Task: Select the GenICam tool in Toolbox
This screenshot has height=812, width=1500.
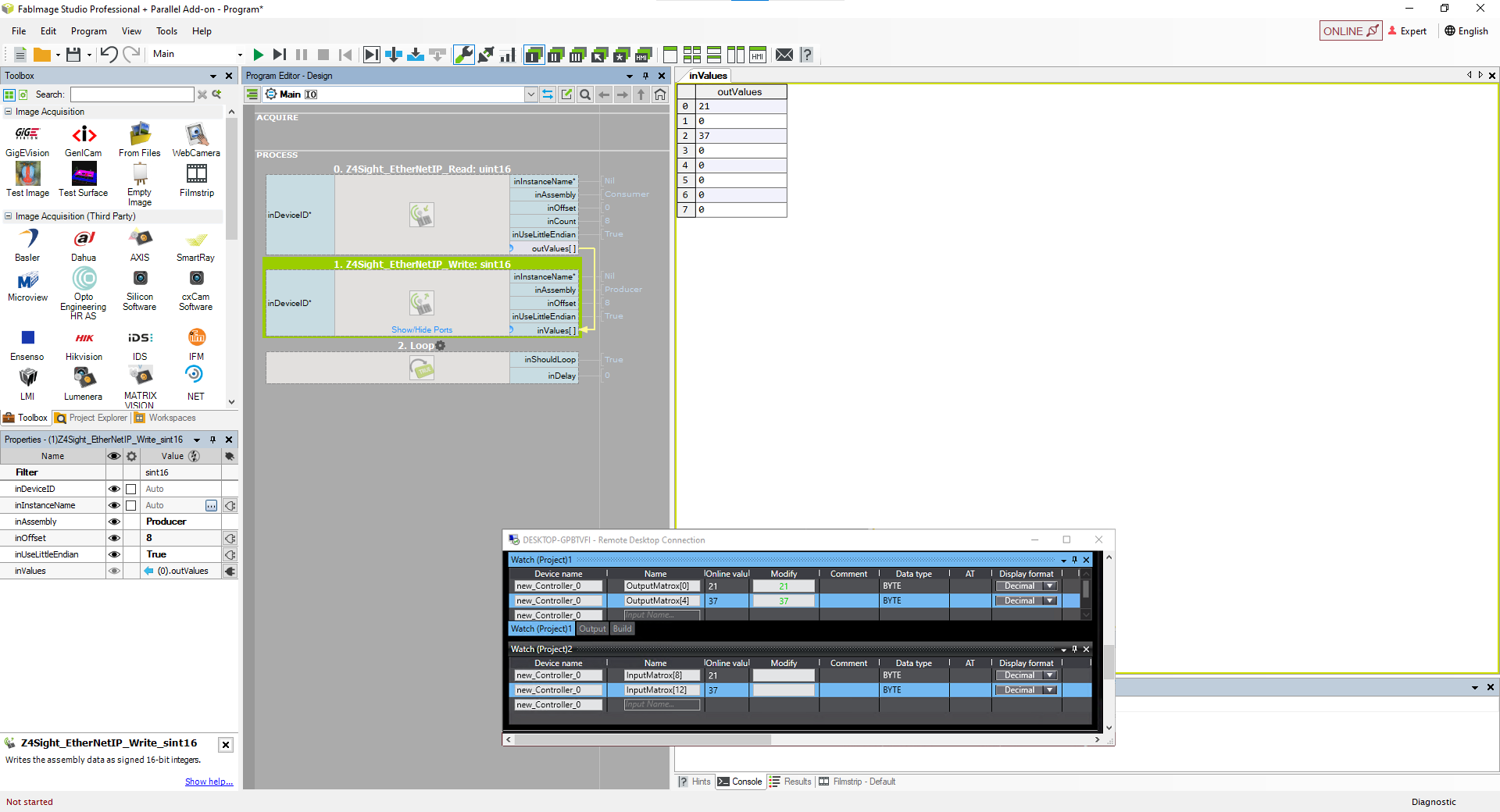Action: pos(84,141)
